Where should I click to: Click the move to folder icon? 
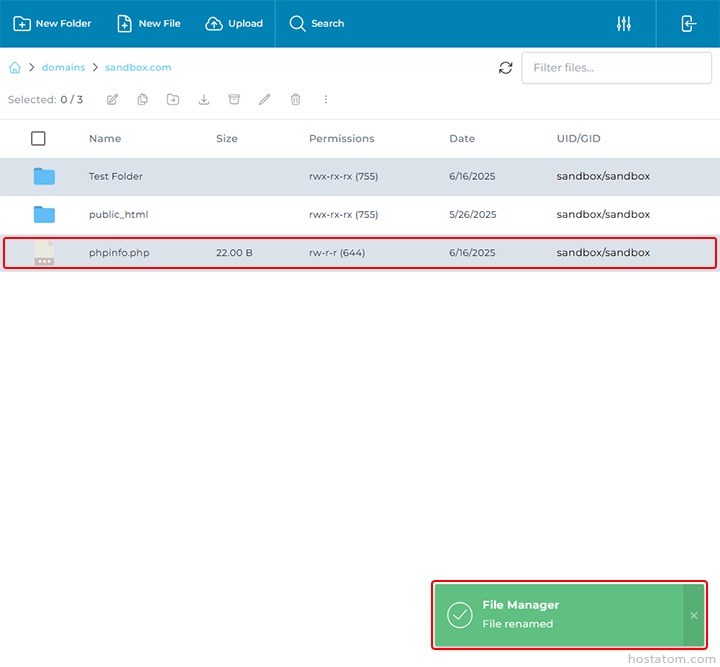click(173, 99)
